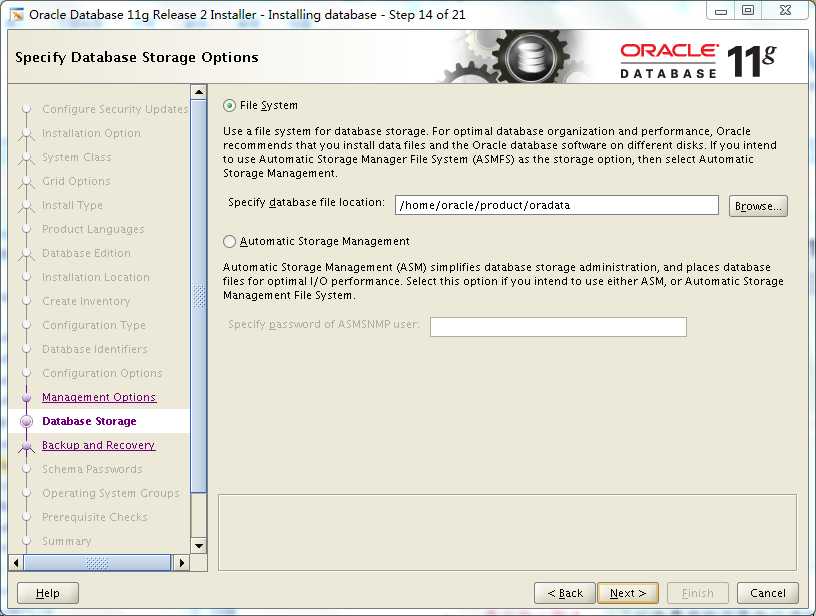Minimize the installer window

click(x=721, y=11)
